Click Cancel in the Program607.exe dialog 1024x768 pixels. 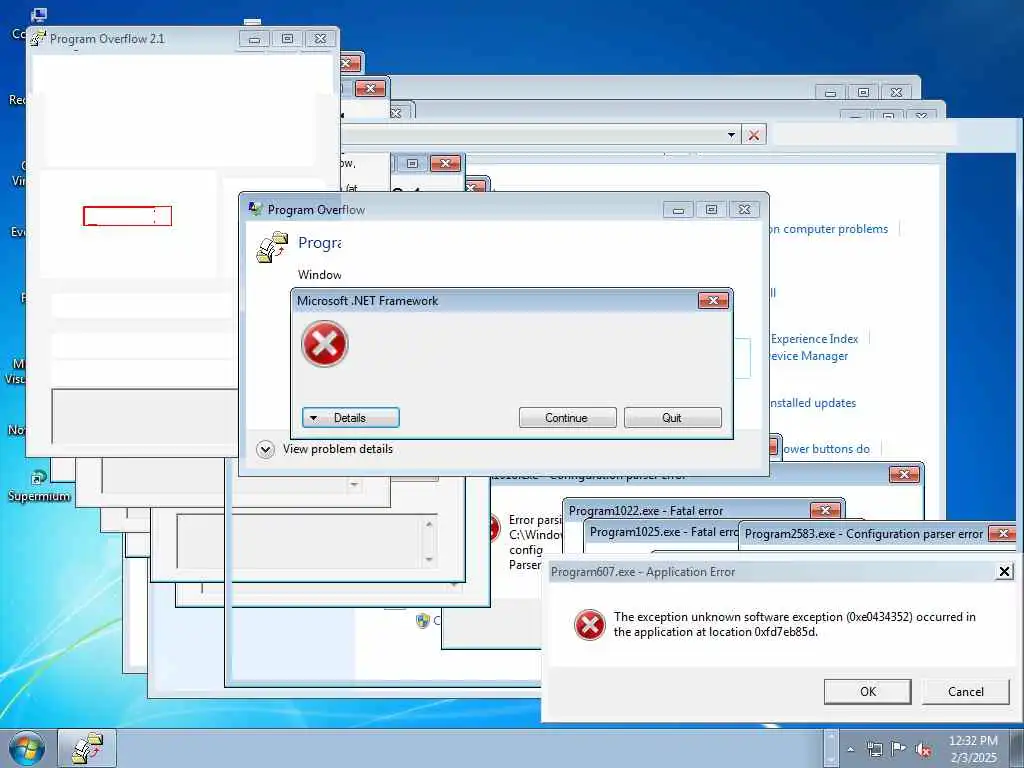tap(965, 692)
